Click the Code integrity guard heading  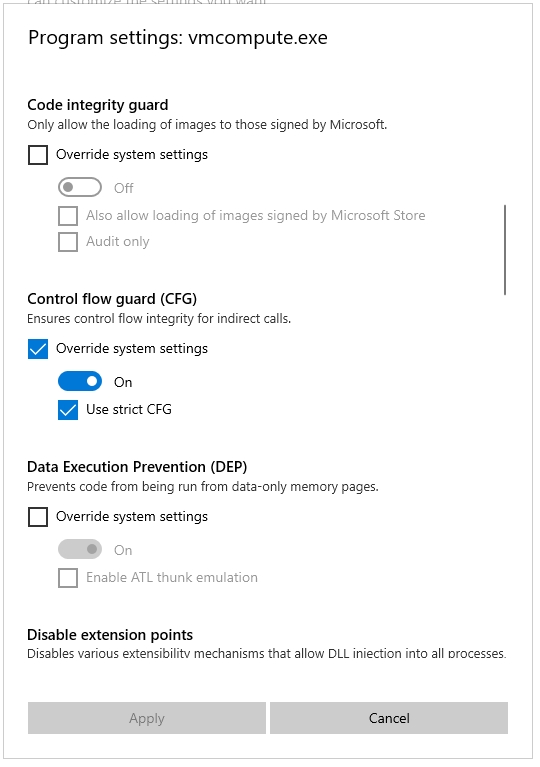pyautogui.click(x=98, y=105)
